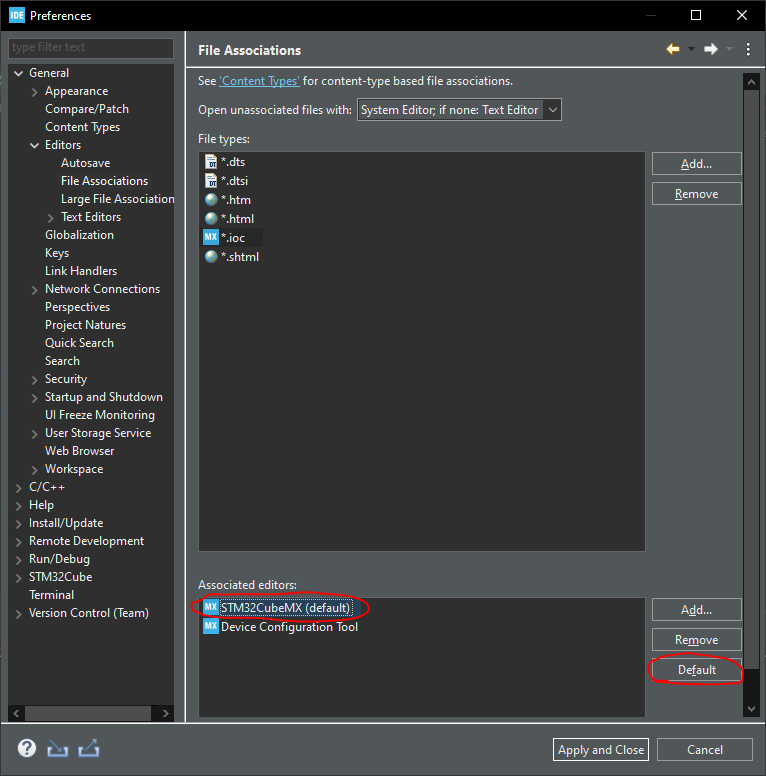Click the tree horizontal scrollbar left arrow
The height and width of the screenshot is (776, 766).
click(x=16, y=713)
